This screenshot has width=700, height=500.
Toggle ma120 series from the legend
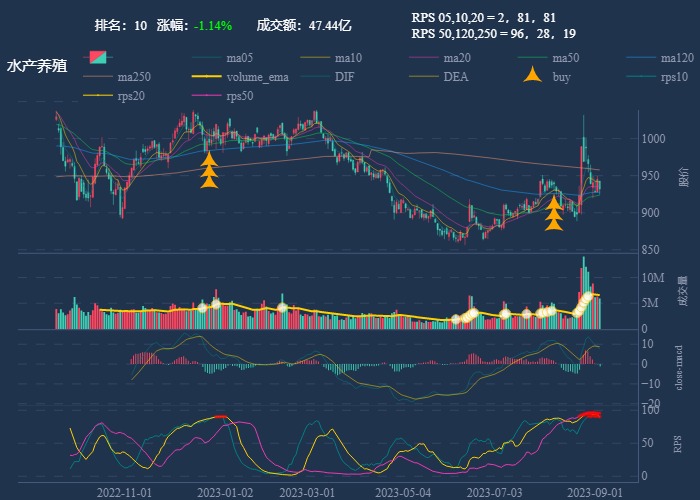coord(677,58)
